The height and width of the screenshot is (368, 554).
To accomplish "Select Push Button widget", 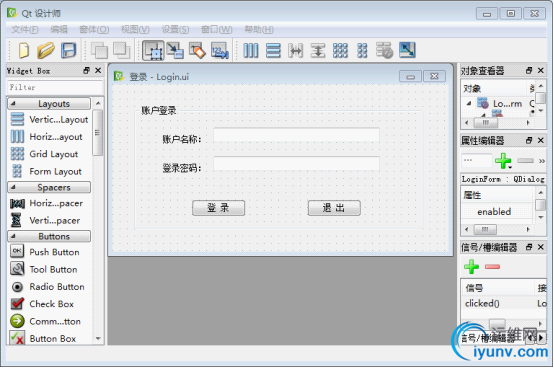I will pyautogui.click(x=45, y=252).
